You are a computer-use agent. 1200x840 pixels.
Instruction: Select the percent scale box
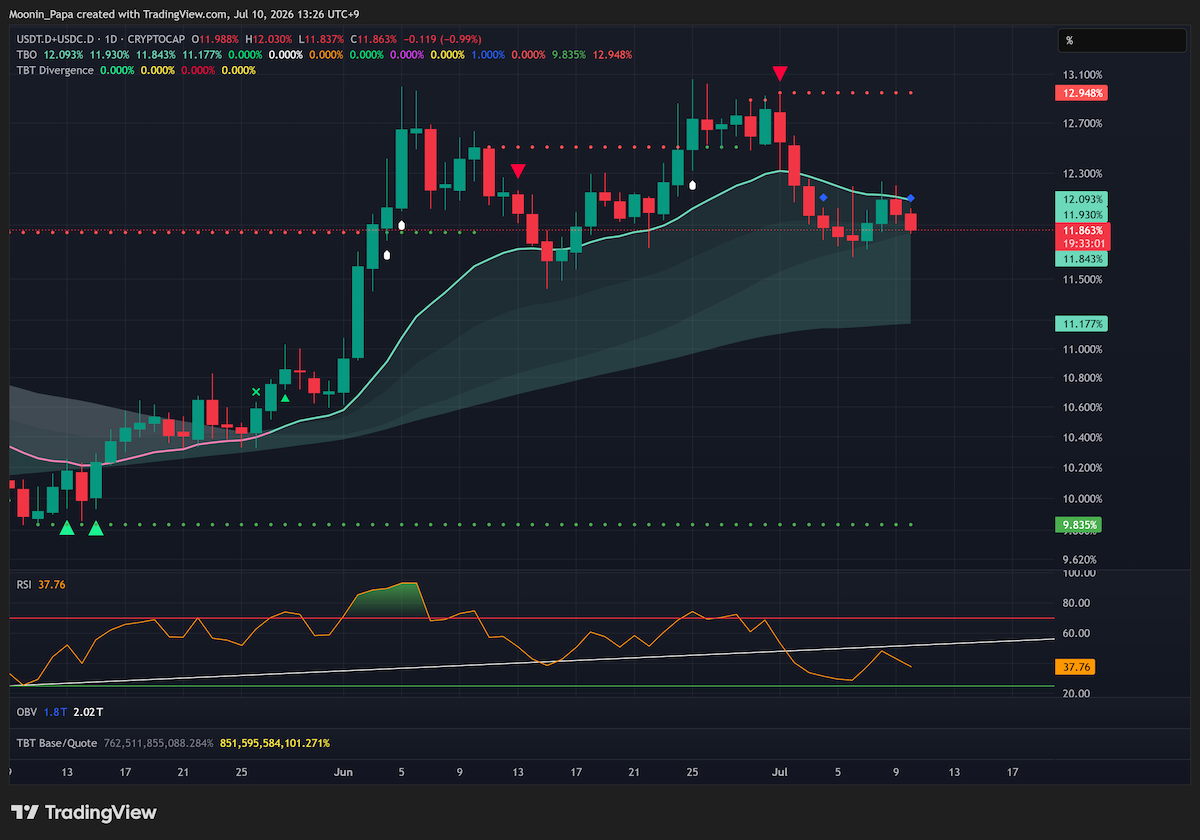(1123, 41)
